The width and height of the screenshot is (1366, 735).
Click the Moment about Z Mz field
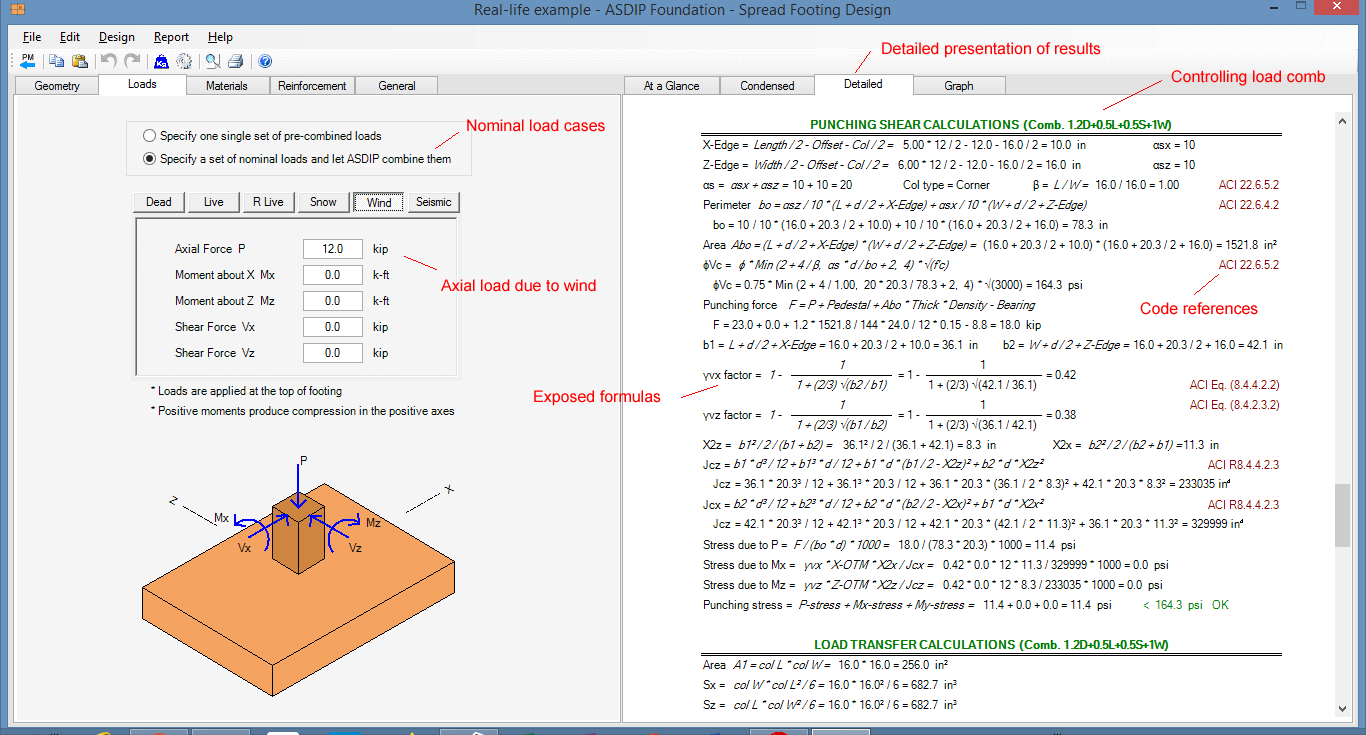pyautogui.click(x=333, y=301)
